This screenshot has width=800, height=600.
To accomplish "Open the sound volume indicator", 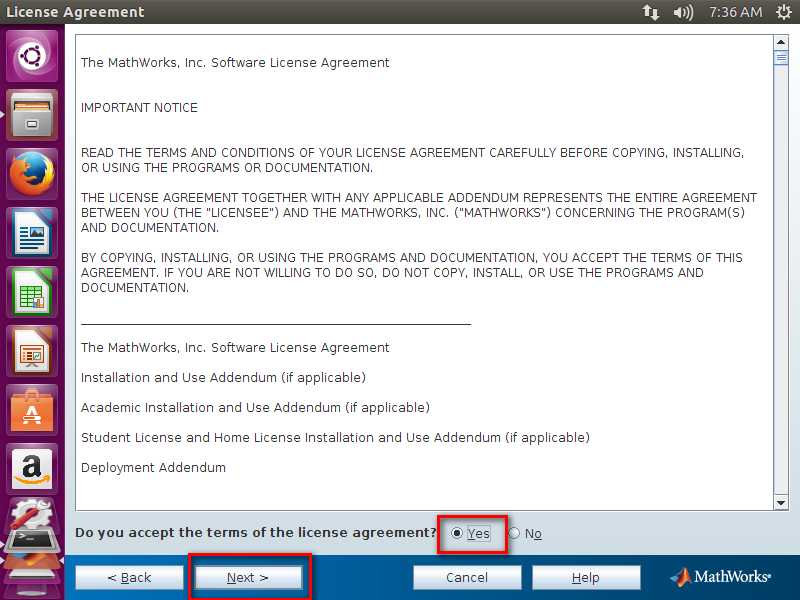I will (x=683, y=12).
